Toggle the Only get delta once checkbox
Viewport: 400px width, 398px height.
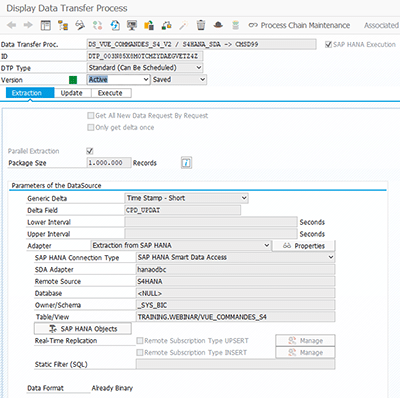[x=90, y=127]
